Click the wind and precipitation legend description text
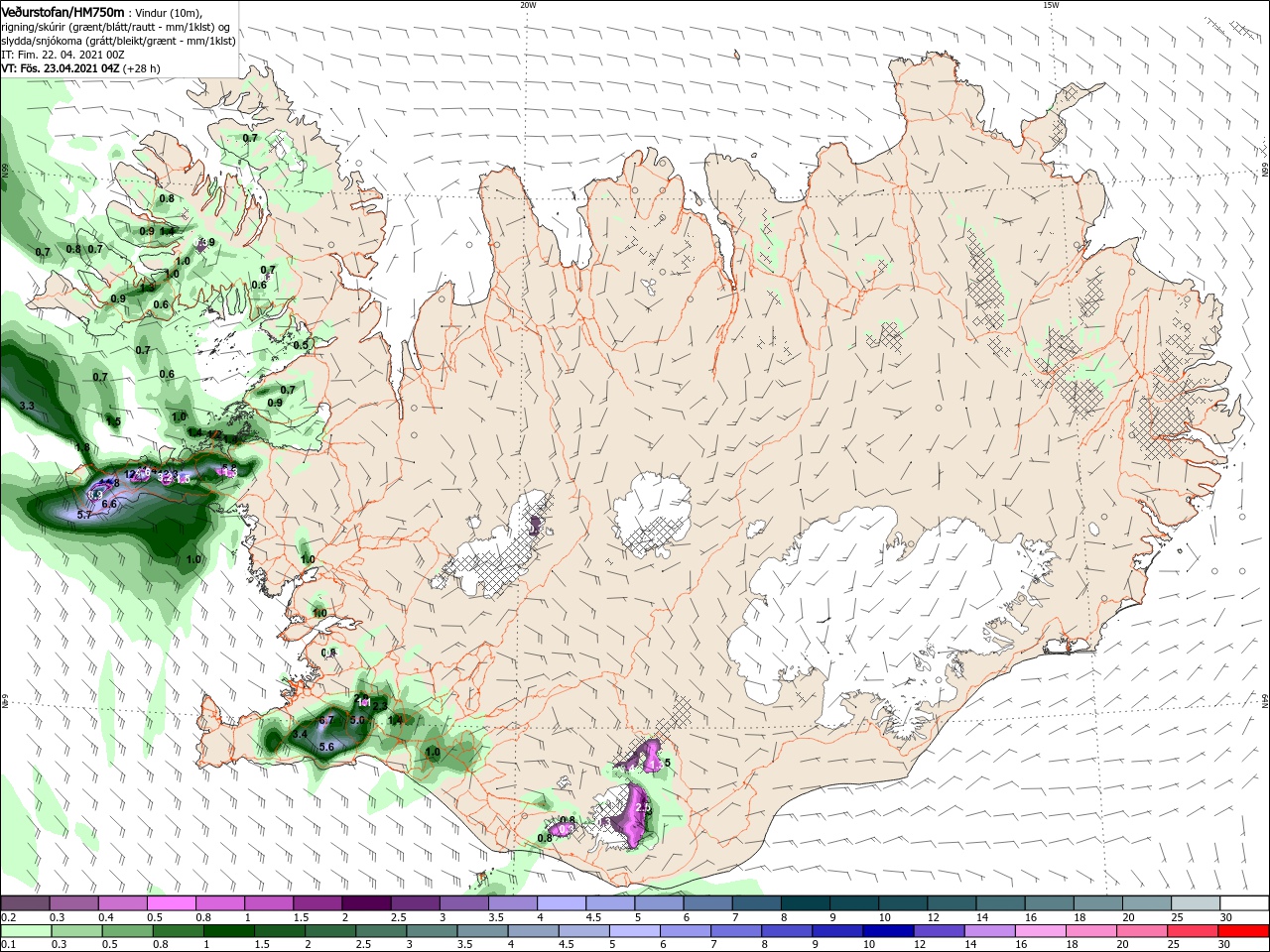Screen dimensions: 1270x952 click(118, 27)
